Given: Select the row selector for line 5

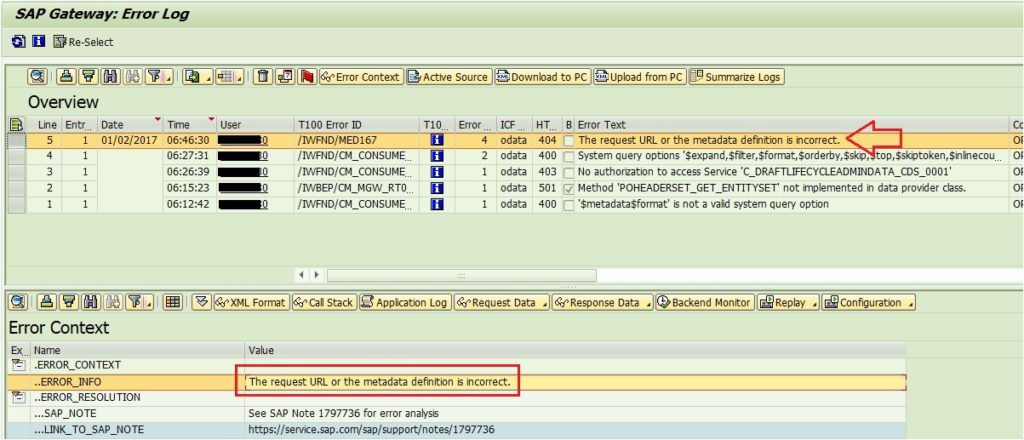Looking at the screenshot, I should tap(16, 140).
